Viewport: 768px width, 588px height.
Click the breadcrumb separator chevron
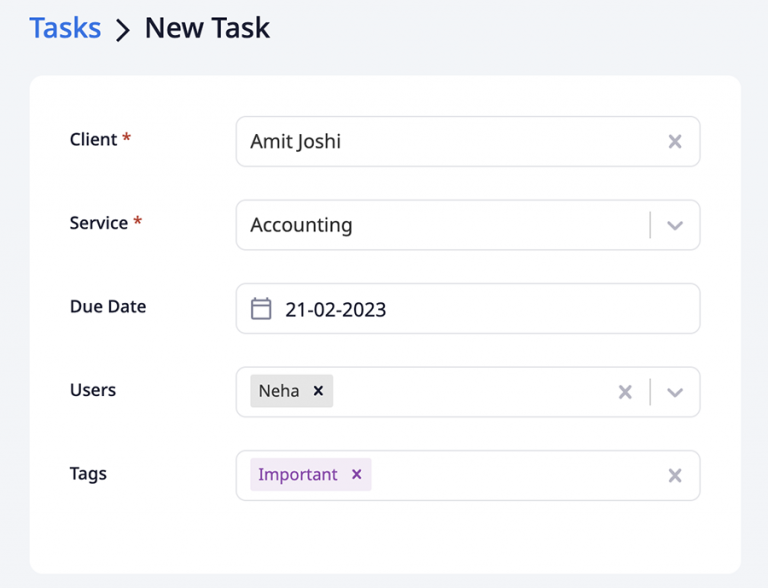pyautogui.click(x=122, y=30)
